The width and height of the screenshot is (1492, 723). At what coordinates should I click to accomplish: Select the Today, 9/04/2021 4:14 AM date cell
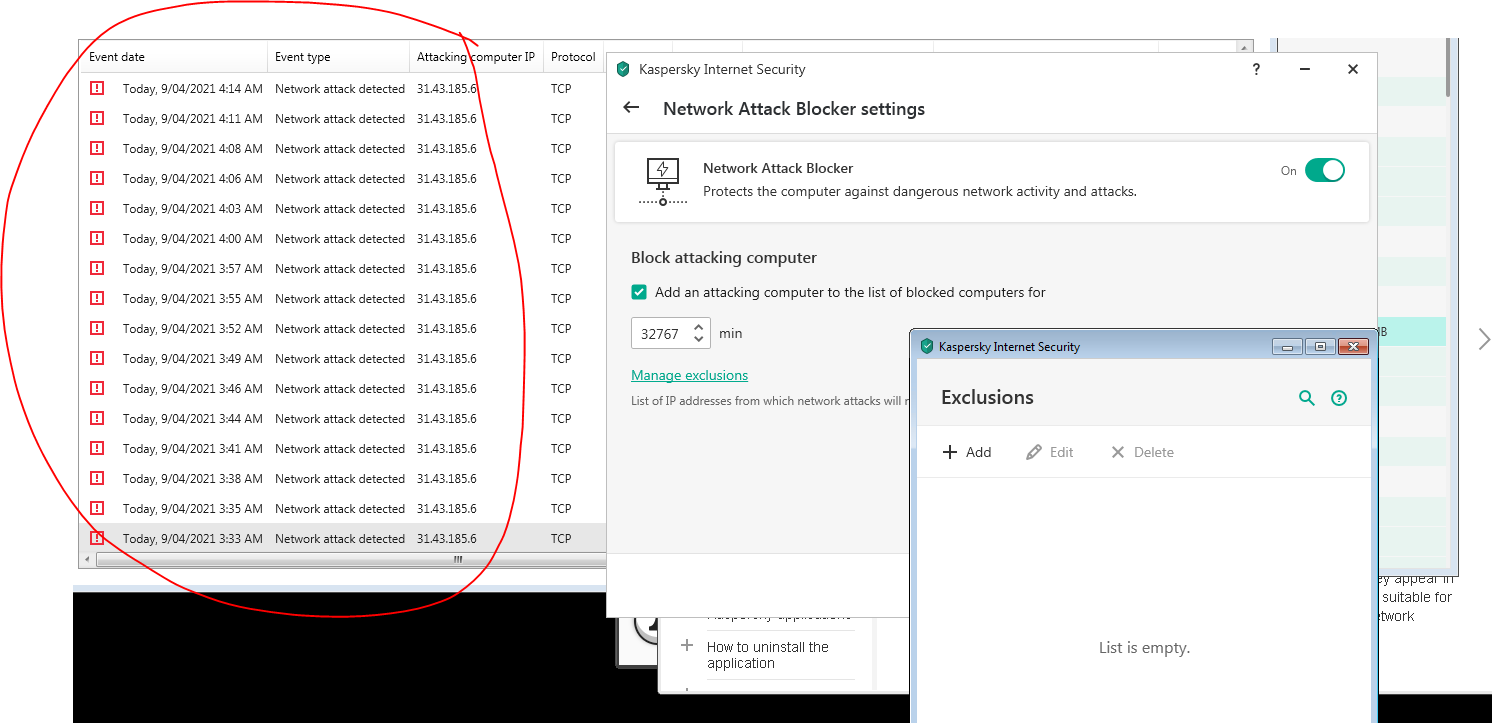tap(193, 88)
